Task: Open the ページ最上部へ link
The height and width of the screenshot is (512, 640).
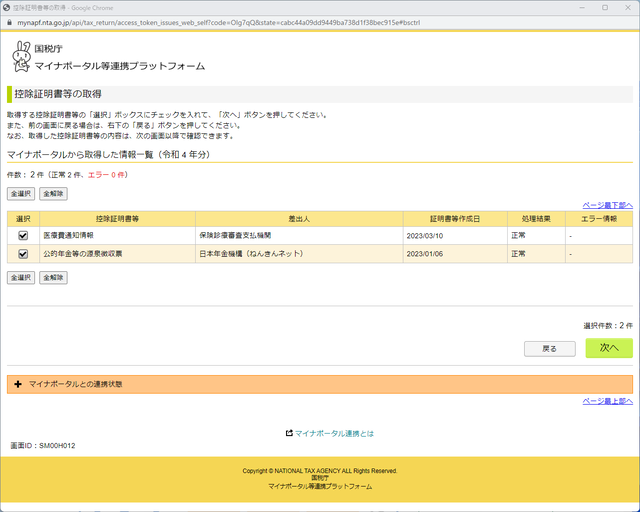Action: [x=607, y=401]
